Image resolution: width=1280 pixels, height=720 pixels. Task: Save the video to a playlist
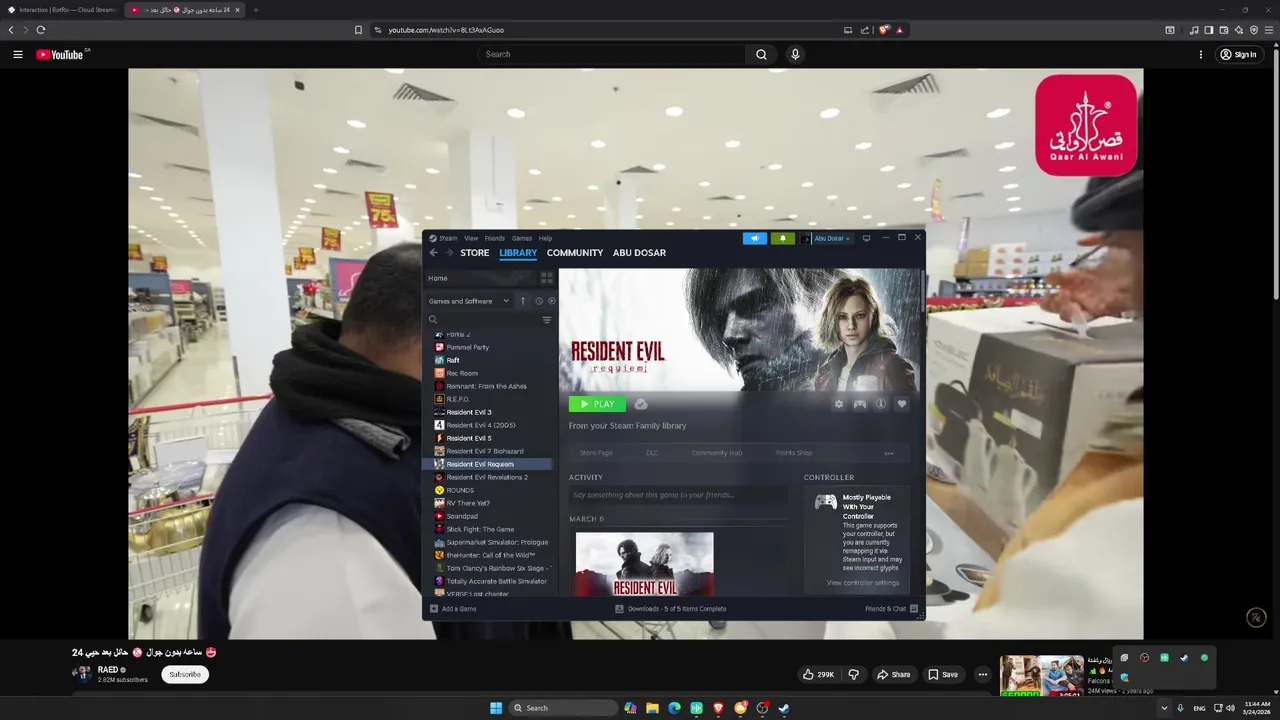[x=942, y=674]
